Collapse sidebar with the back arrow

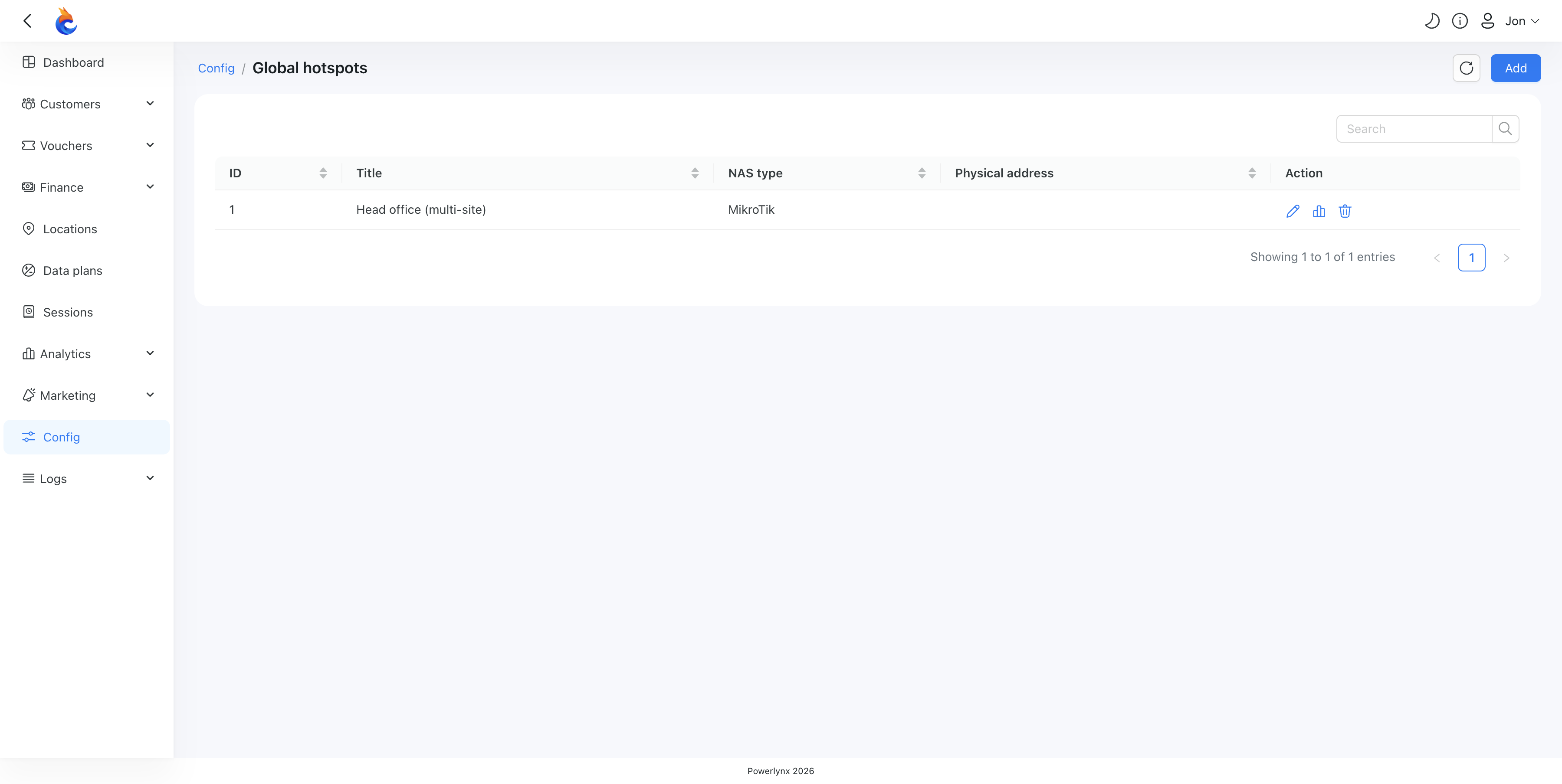coord(27,21)
